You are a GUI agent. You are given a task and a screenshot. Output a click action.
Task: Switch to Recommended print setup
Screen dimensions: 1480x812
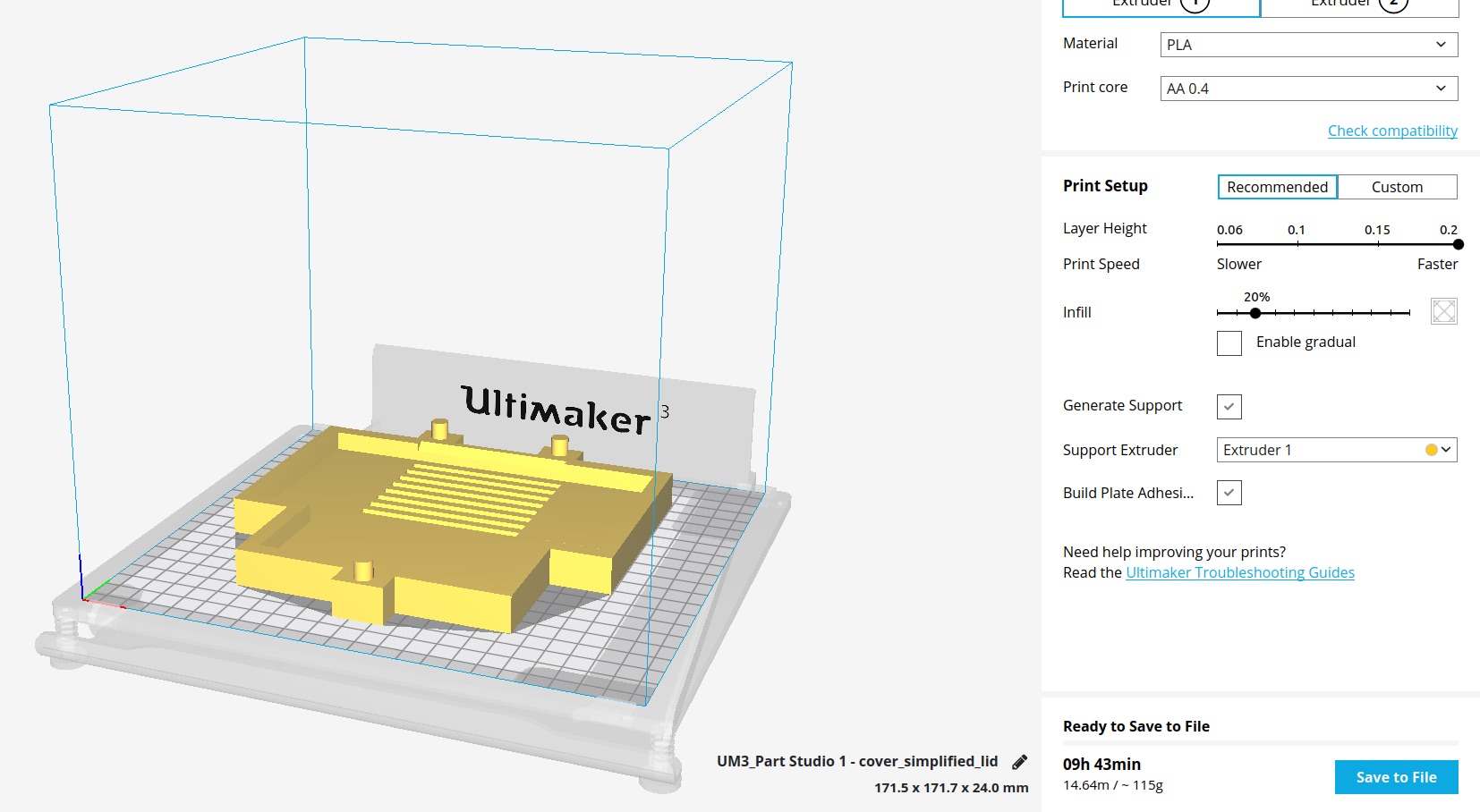(1277, 187)
